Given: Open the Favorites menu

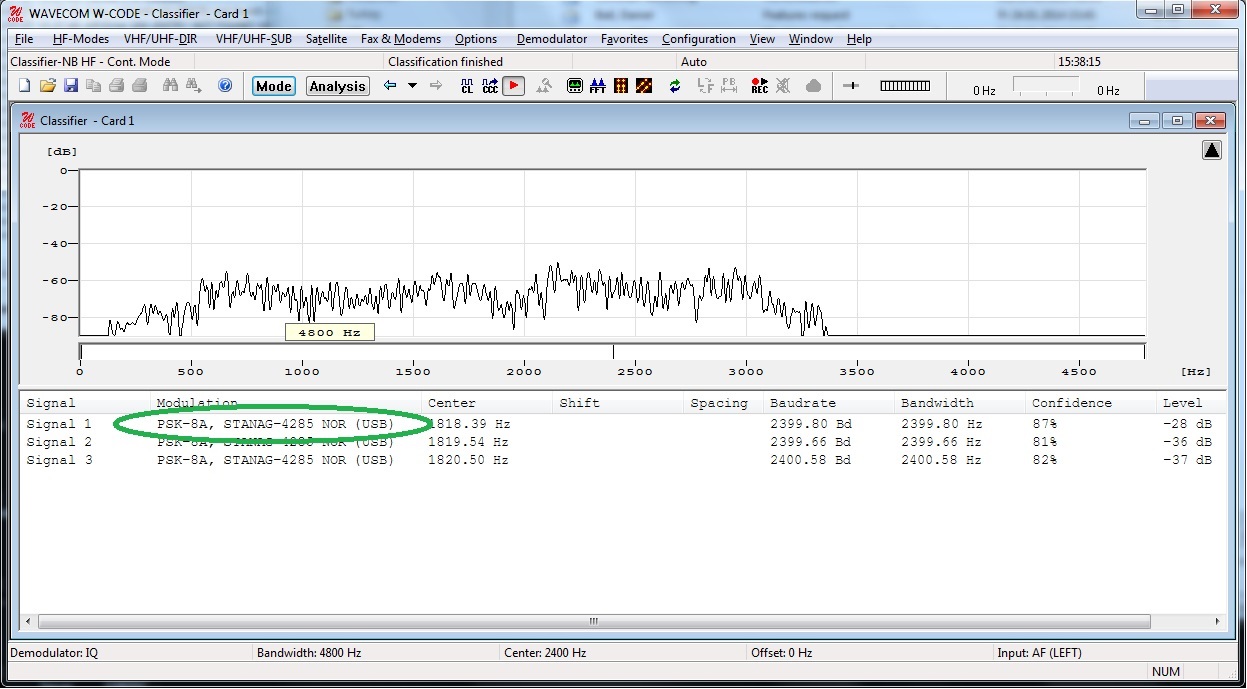Looking at the screenshot, I should point(625,39).
